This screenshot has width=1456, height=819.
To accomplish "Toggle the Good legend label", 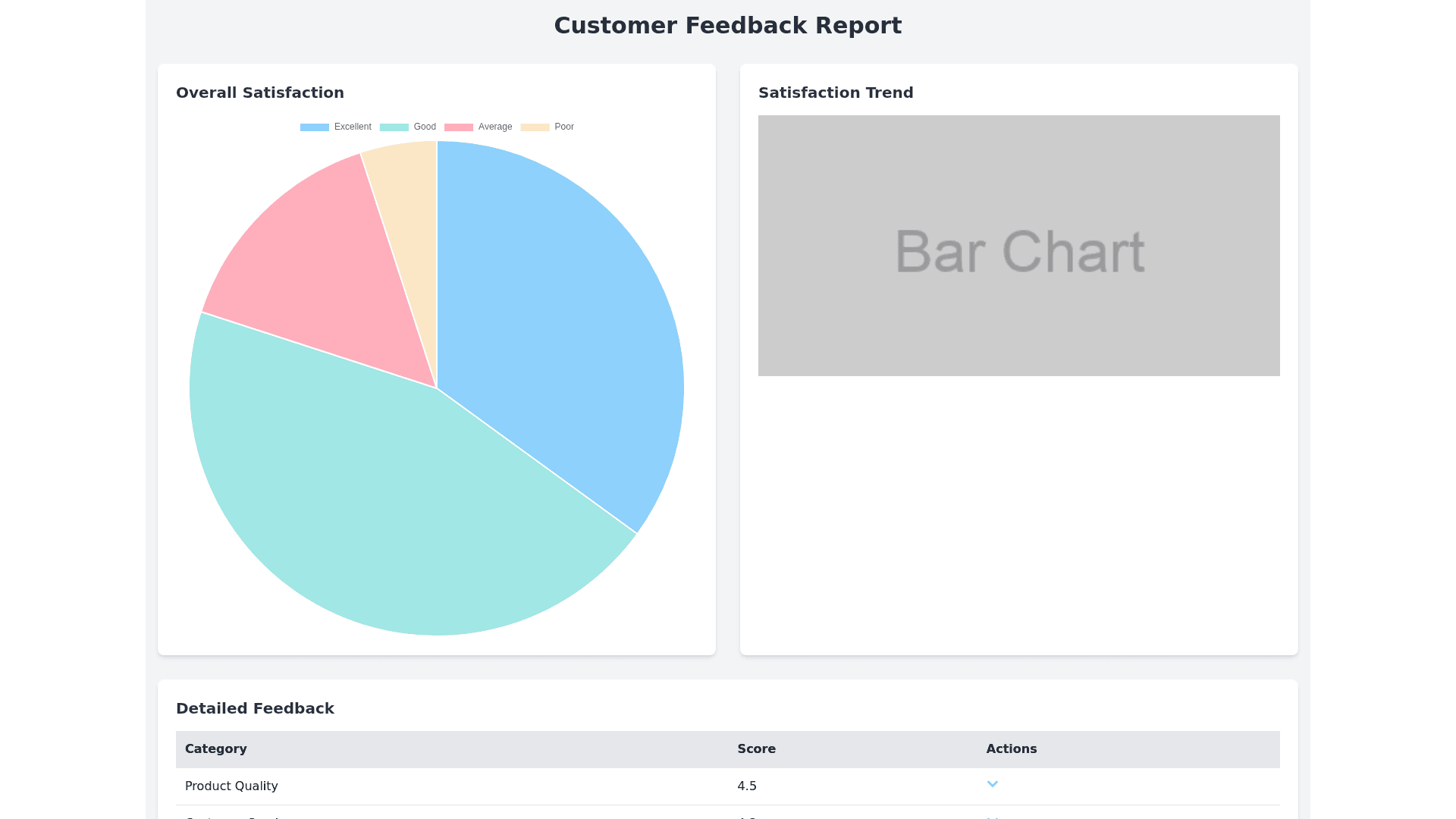I will 425,127.
